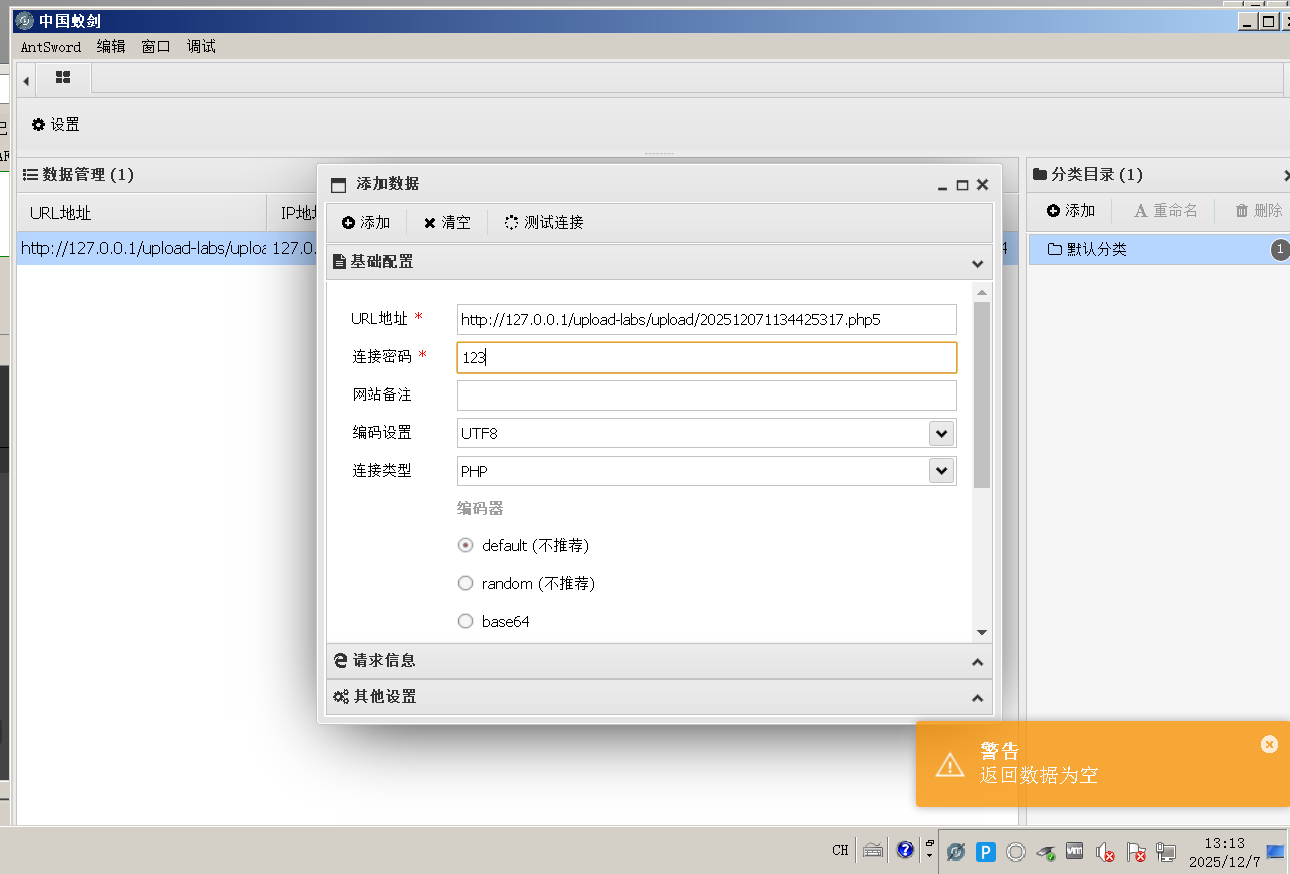Click the 返回数据为空 warning text
The width and height of the screenshot is (1290, 874).
[x=1039, y=775]
